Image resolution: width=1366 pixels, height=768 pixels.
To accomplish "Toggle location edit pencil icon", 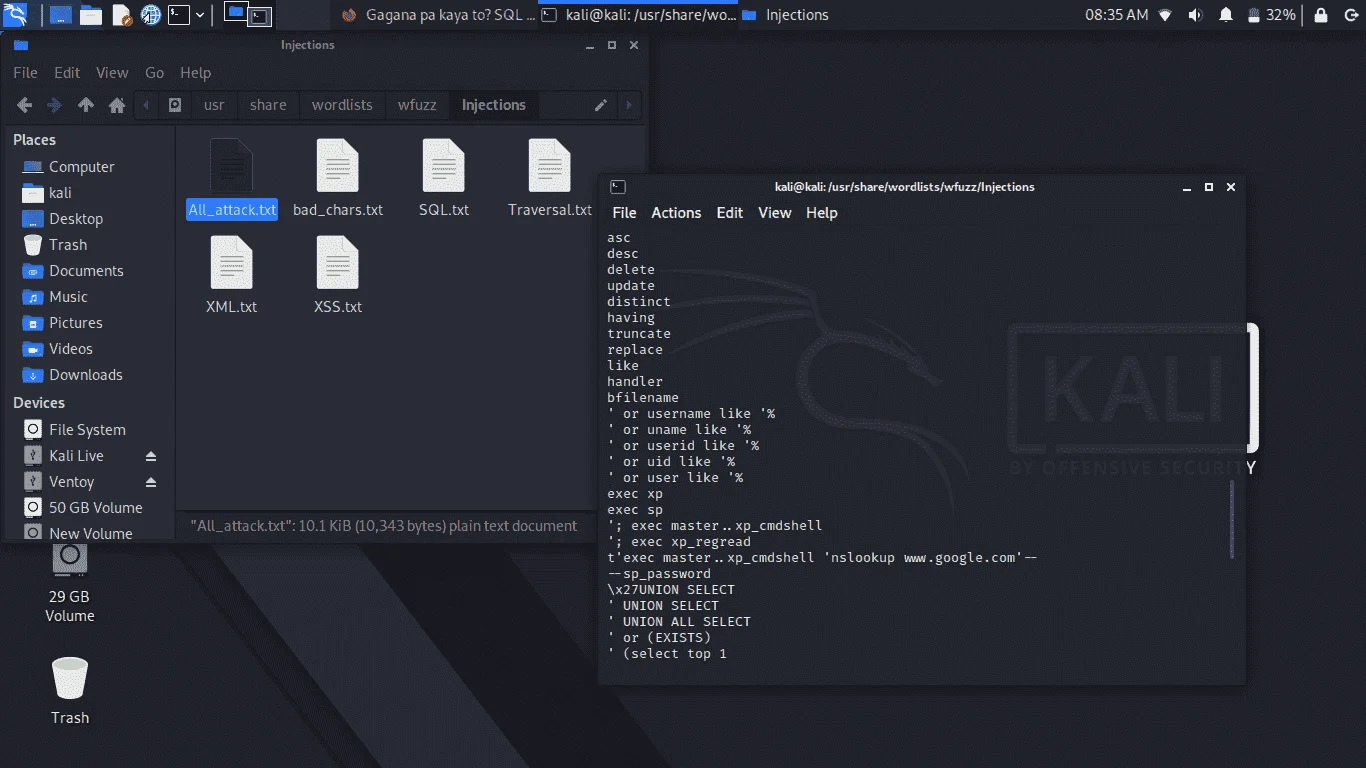I will click(x=601, y=105).
